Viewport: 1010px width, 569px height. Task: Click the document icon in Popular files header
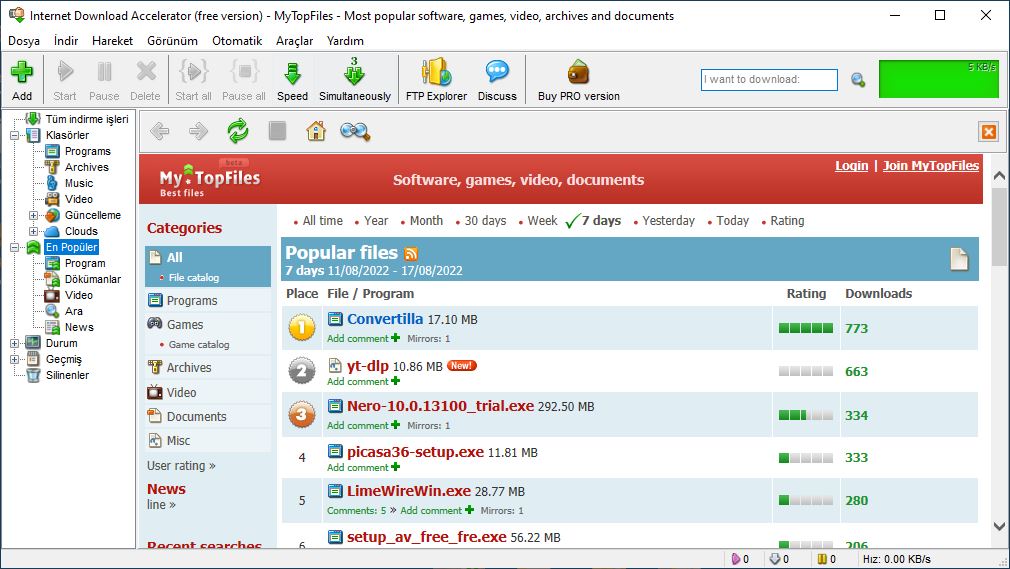click(x=959, y=259)
